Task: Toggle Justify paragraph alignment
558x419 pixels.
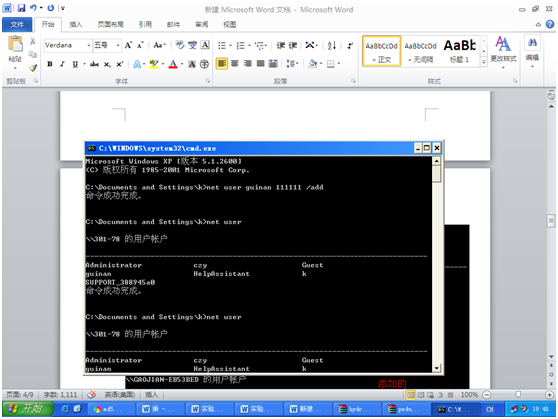Action: 260,64
